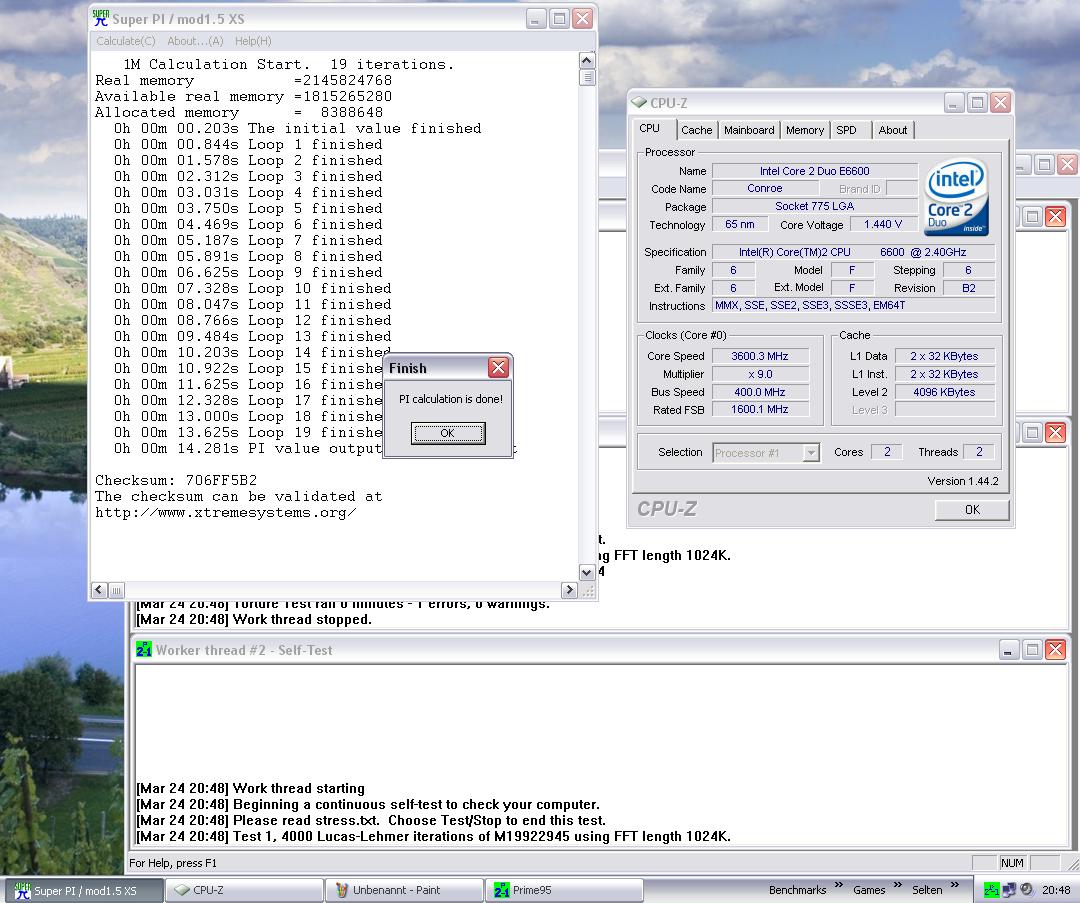Viewport: 1080px width, 903px height.
Task: Click the Rated FSB value 1600.1 MHz
Action: pos(760,409)
